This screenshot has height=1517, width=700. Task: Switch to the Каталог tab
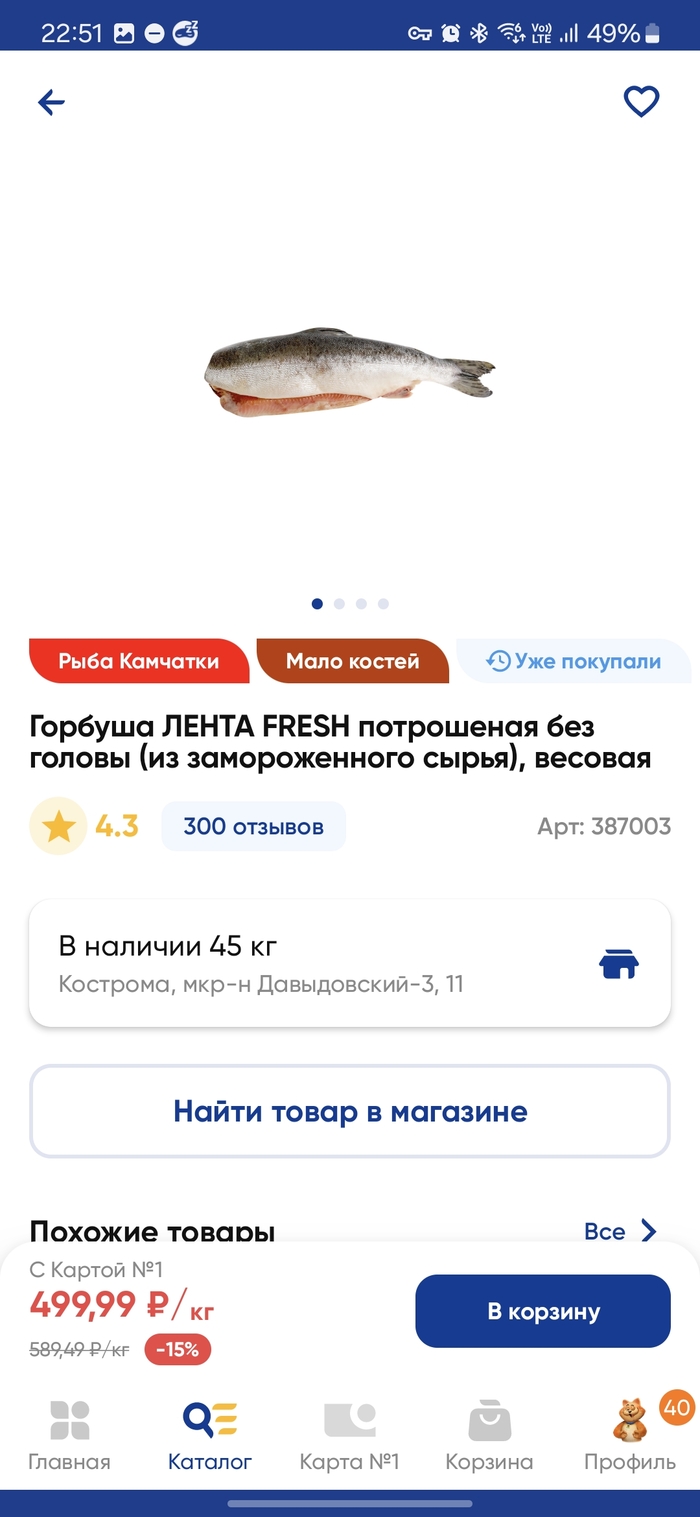pos(210,1435)
